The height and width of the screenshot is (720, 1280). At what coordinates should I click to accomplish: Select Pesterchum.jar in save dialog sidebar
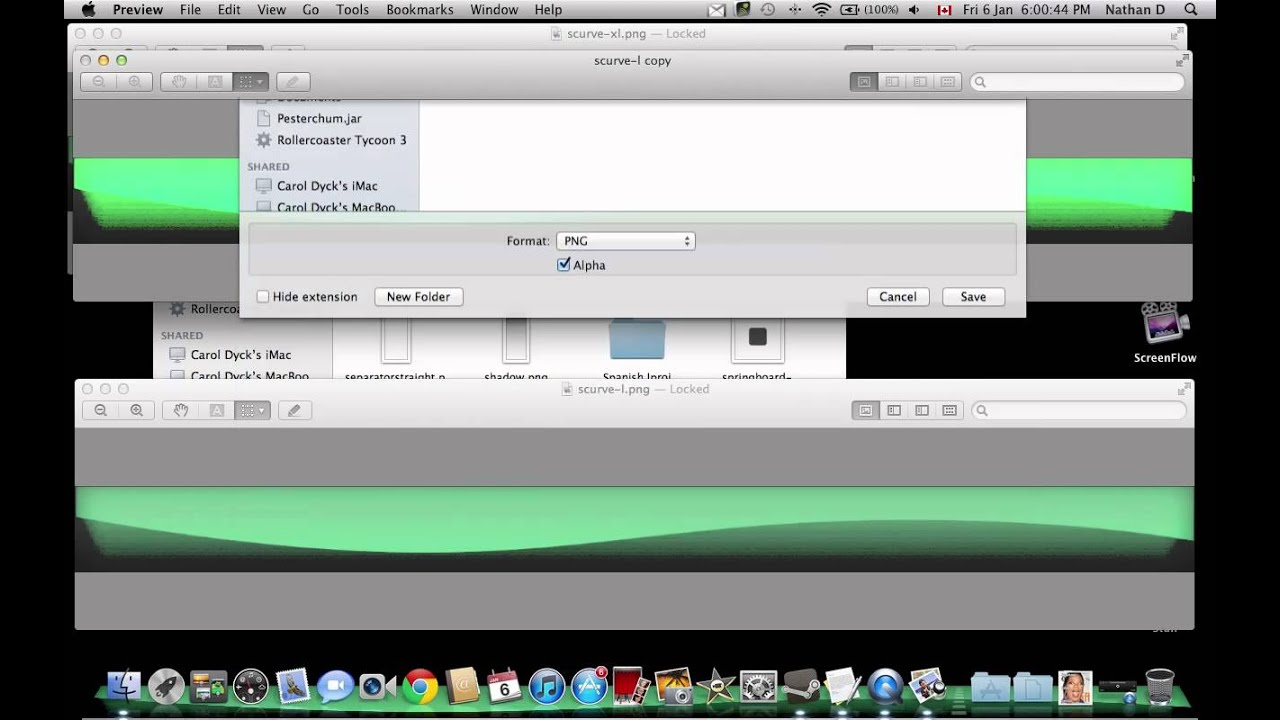[x=319, y=118]
